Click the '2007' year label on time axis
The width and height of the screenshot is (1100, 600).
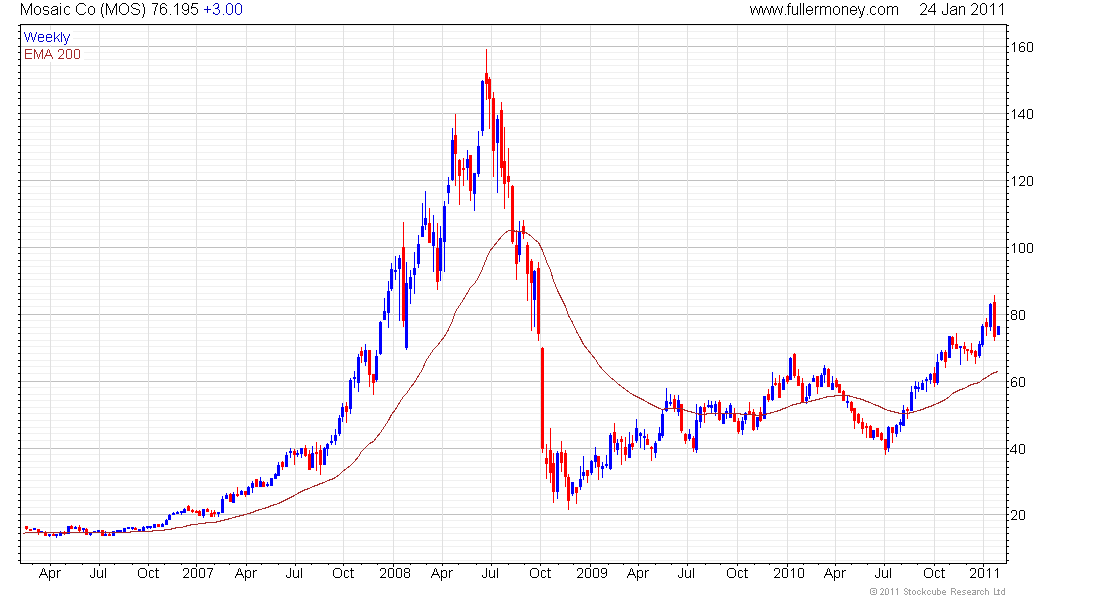(198, 573)
